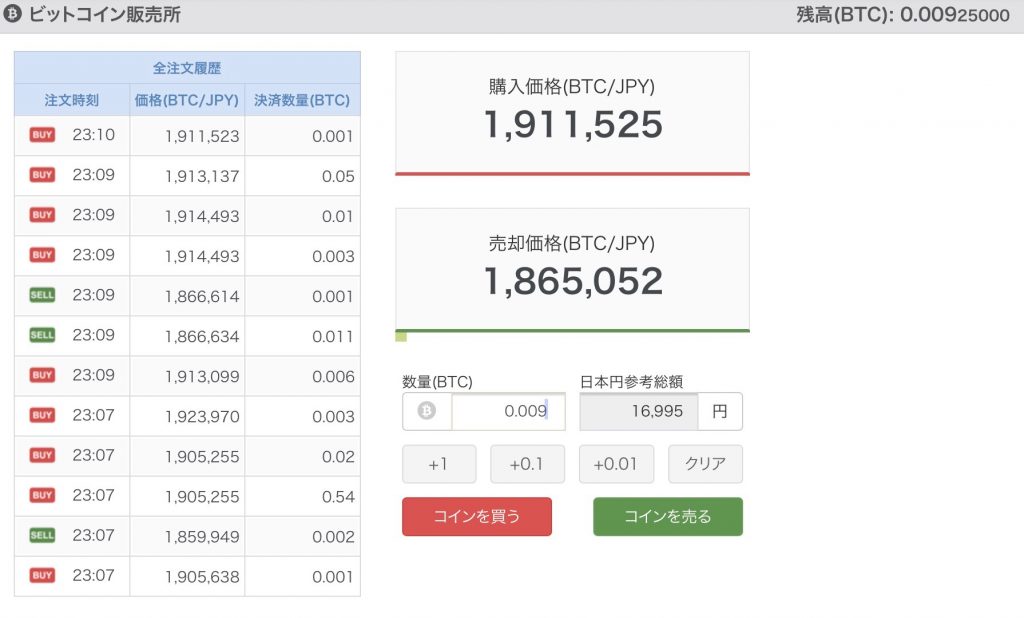Click BUY badge for price 1,913,137
The width and height of the screenshot is (1024, 618).
coord(42,174)
